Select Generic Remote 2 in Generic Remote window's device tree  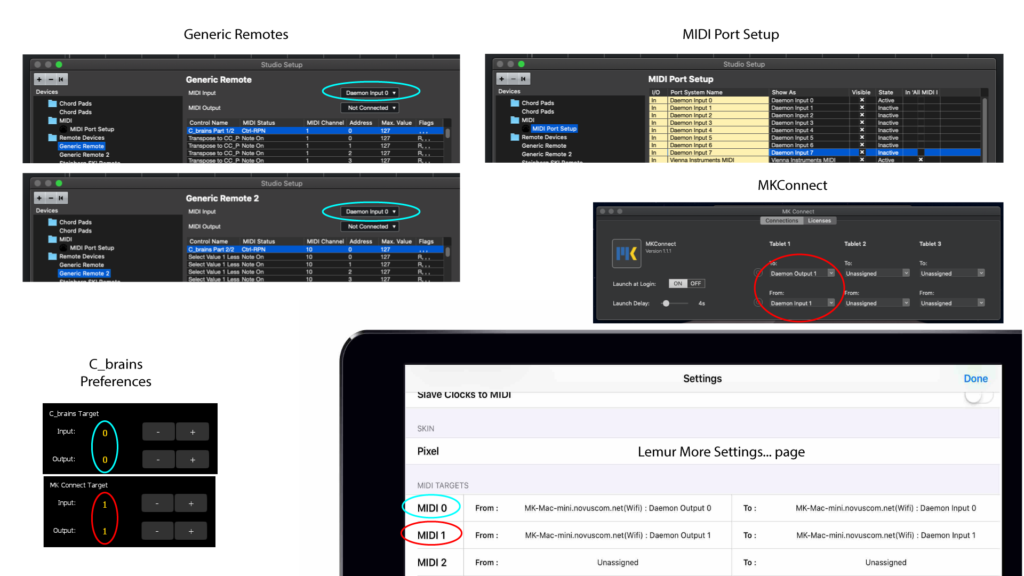click(84, 155)
